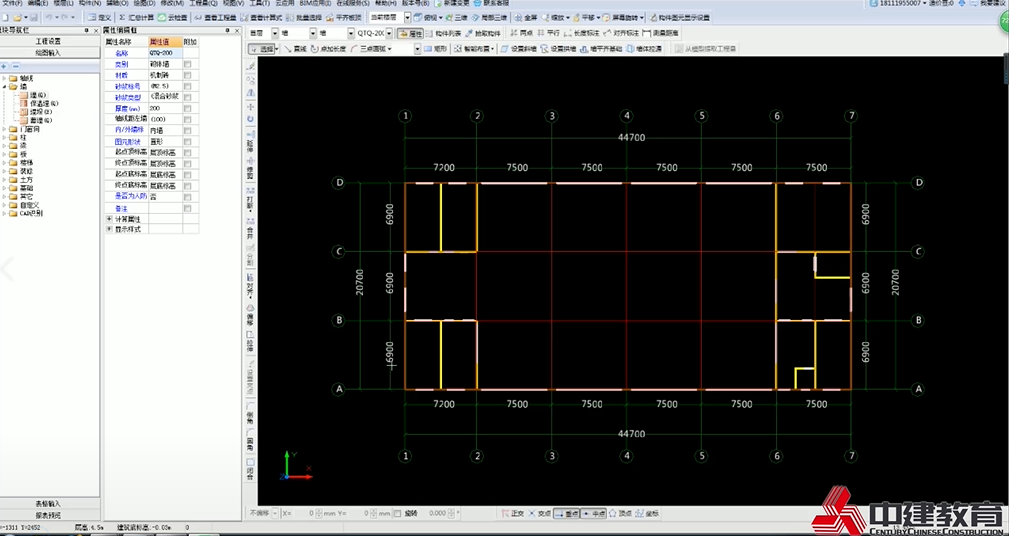Tick the 附加 checkbox for 材质 row
Image resolution: width=1009 pixels, height=536 pixels.
point(187,75)
